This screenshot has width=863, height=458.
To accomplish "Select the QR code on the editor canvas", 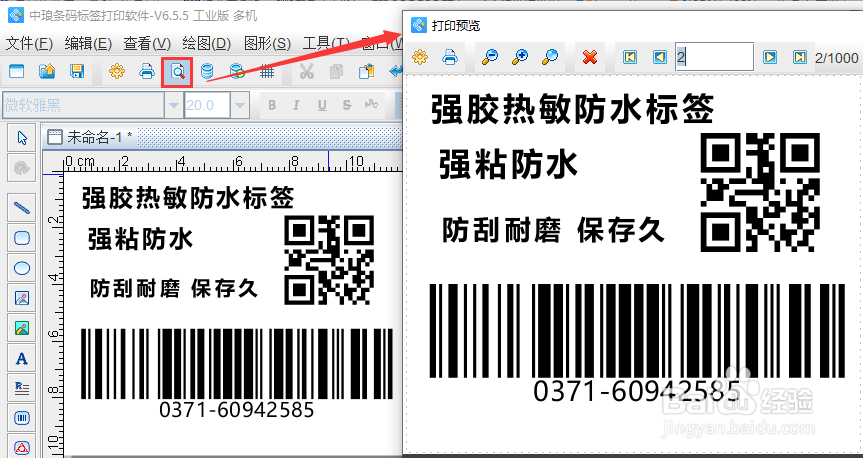I will click(329, 260).
